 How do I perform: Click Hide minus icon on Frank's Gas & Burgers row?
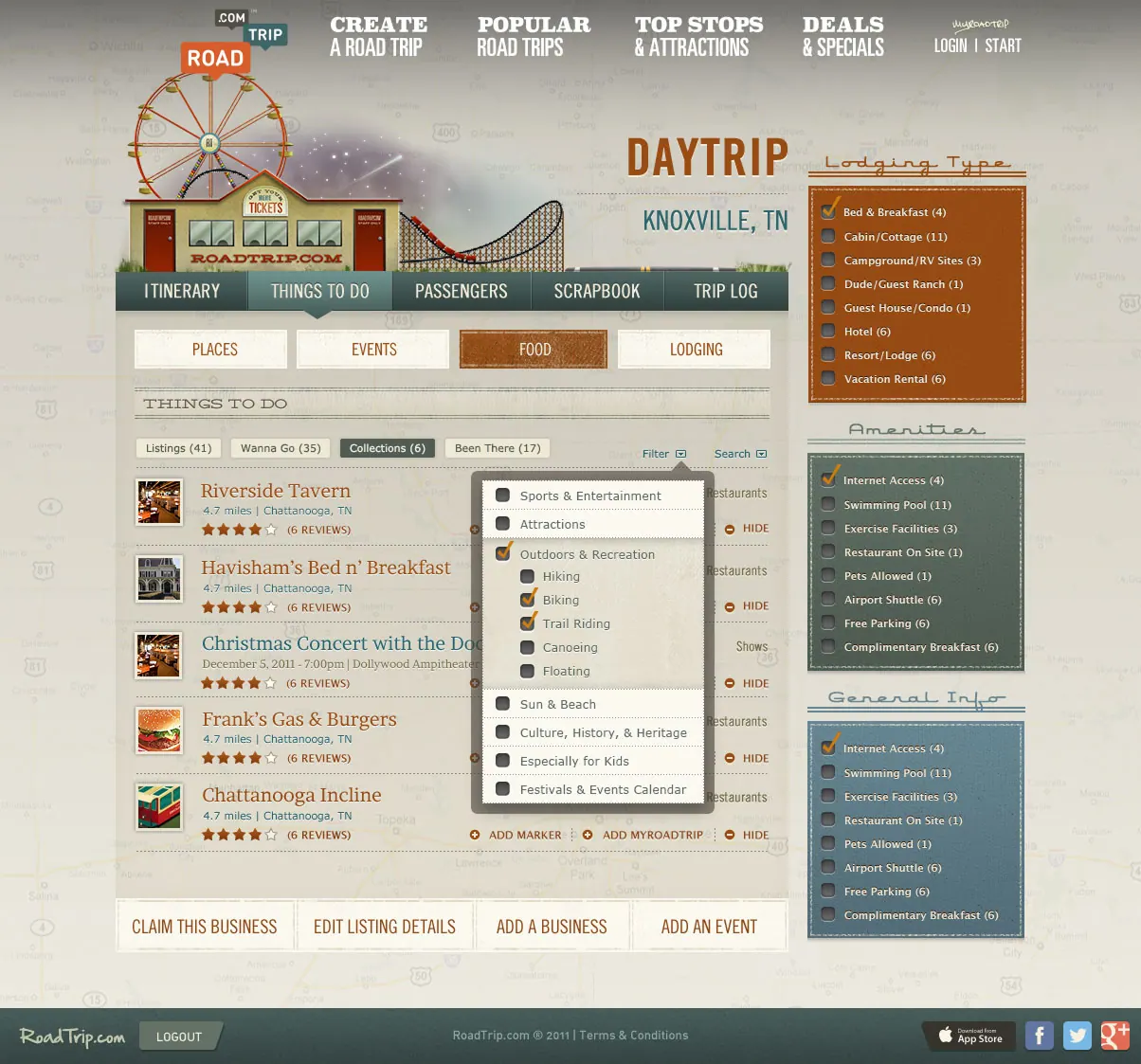click(730, 758)
